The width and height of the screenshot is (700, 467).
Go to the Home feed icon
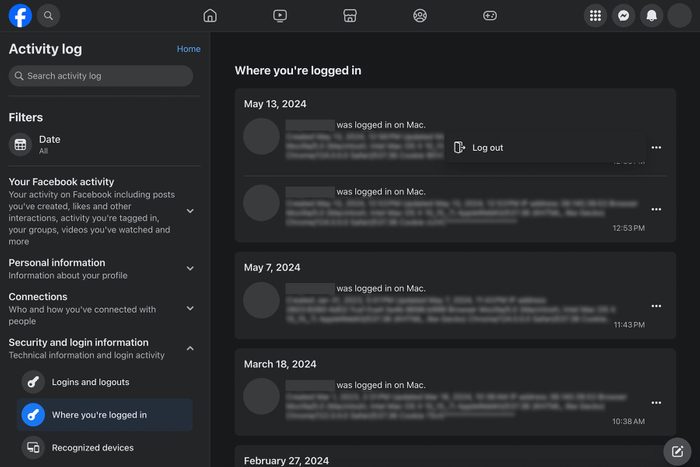coord(210,16)
